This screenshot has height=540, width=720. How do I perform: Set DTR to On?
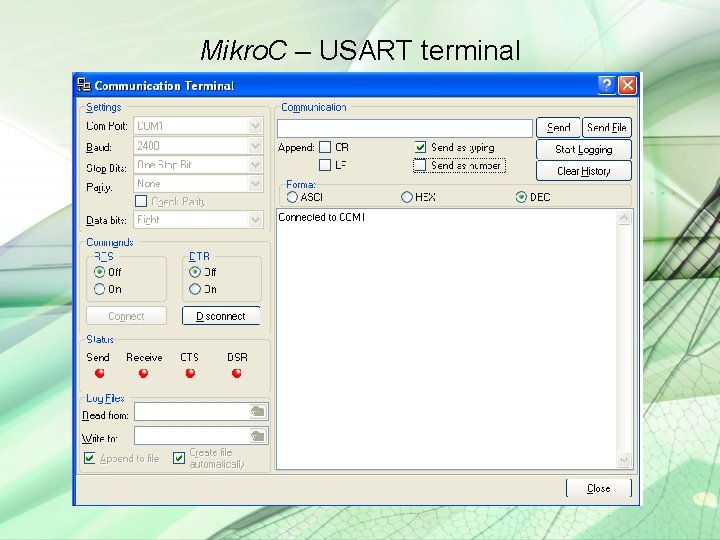(x=195, y=289)
